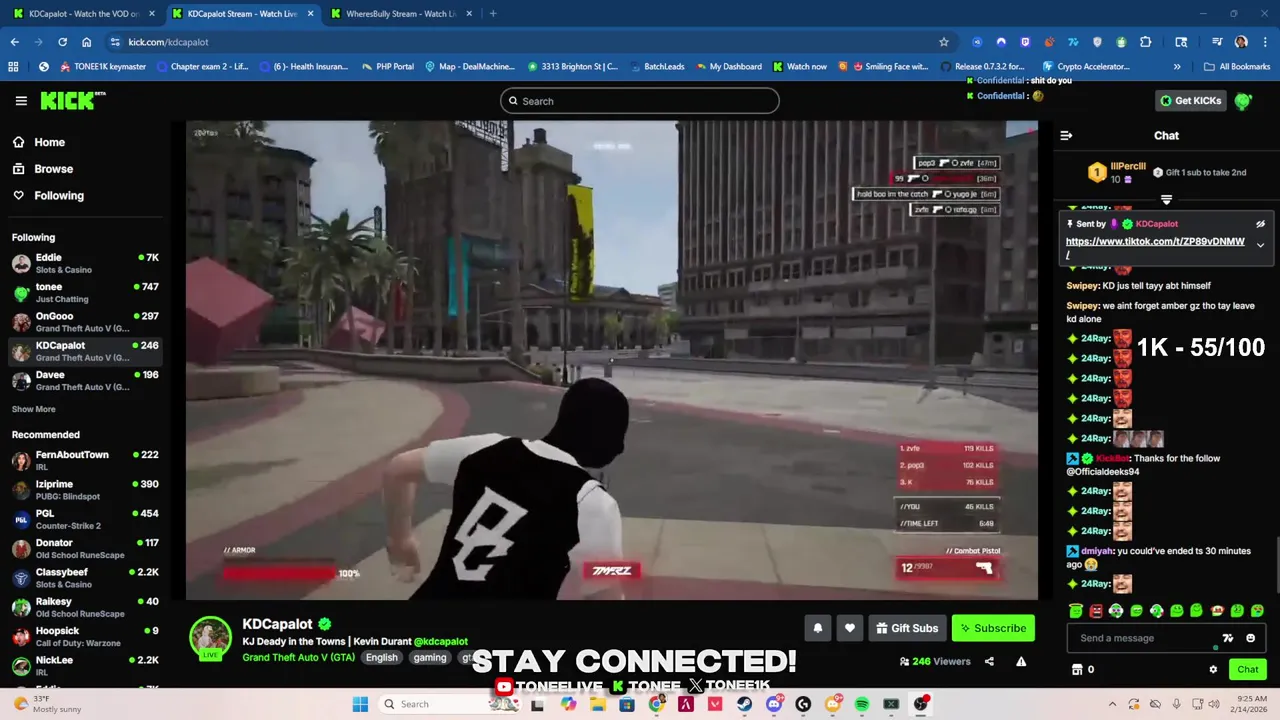Open the hamburger sidebar menu
The width and height of the screenshot is (1280, 720).
pos(21,101)
